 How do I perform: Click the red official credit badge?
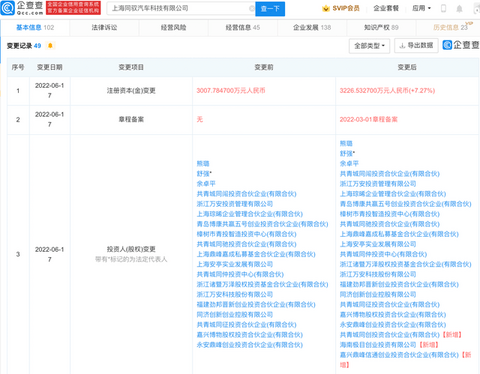pos(73,8)
